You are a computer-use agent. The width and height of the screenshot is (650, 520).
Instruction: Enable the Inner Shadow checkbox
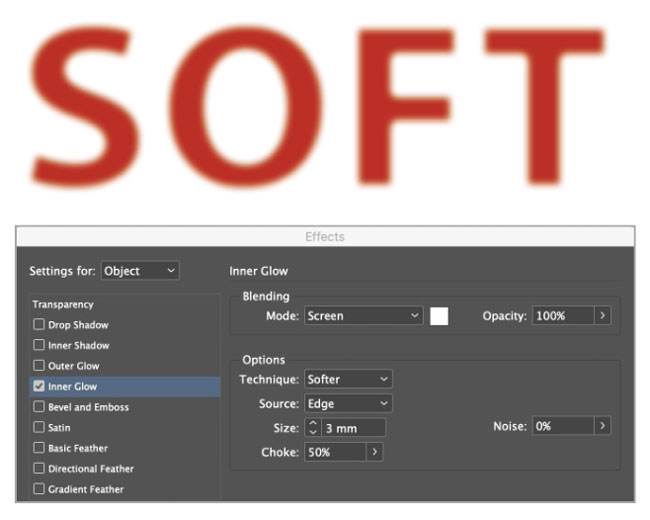(x=39, y=345)
